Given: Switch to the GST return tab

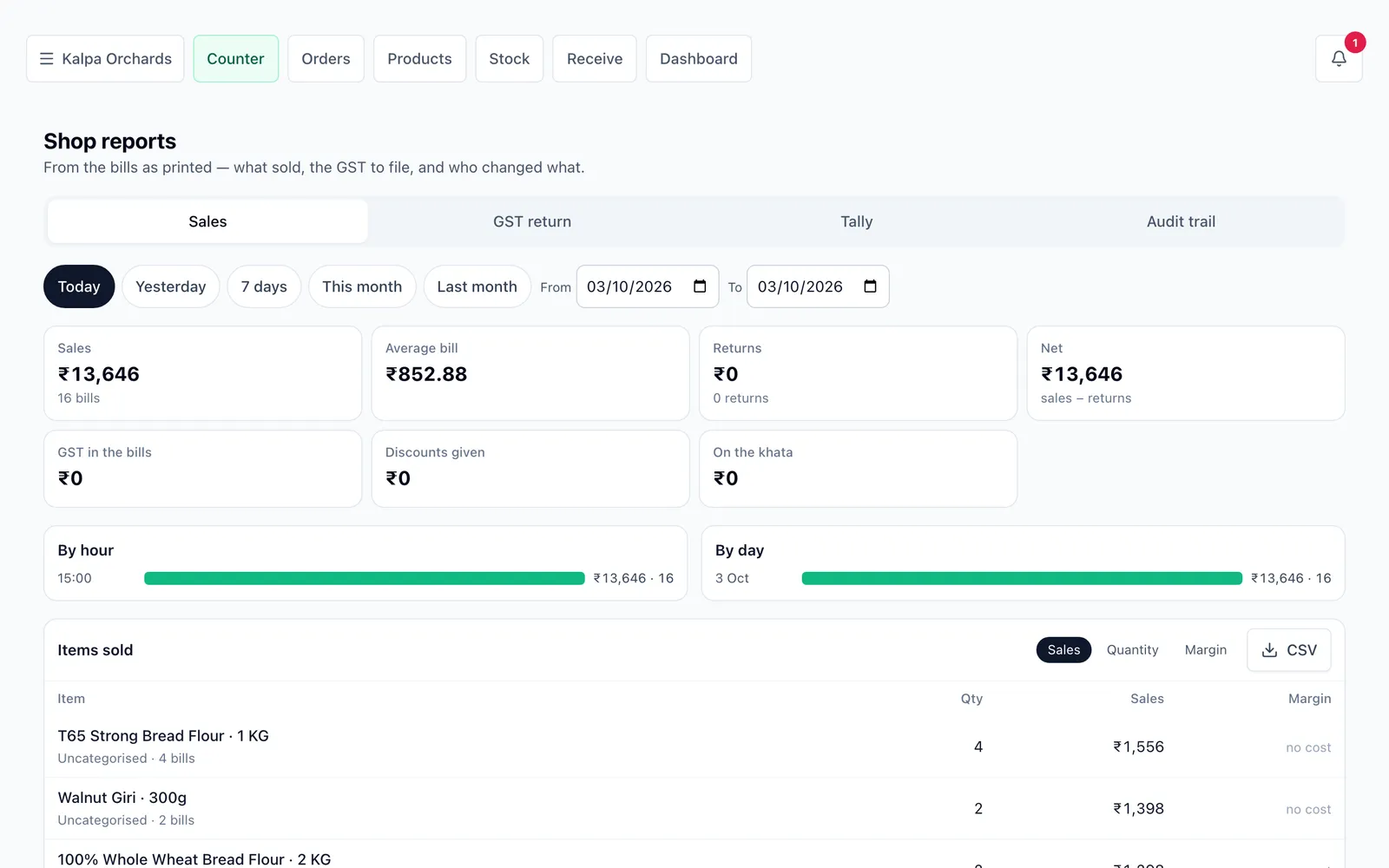Looking at the screenshot, I should [x=532, y=221].
